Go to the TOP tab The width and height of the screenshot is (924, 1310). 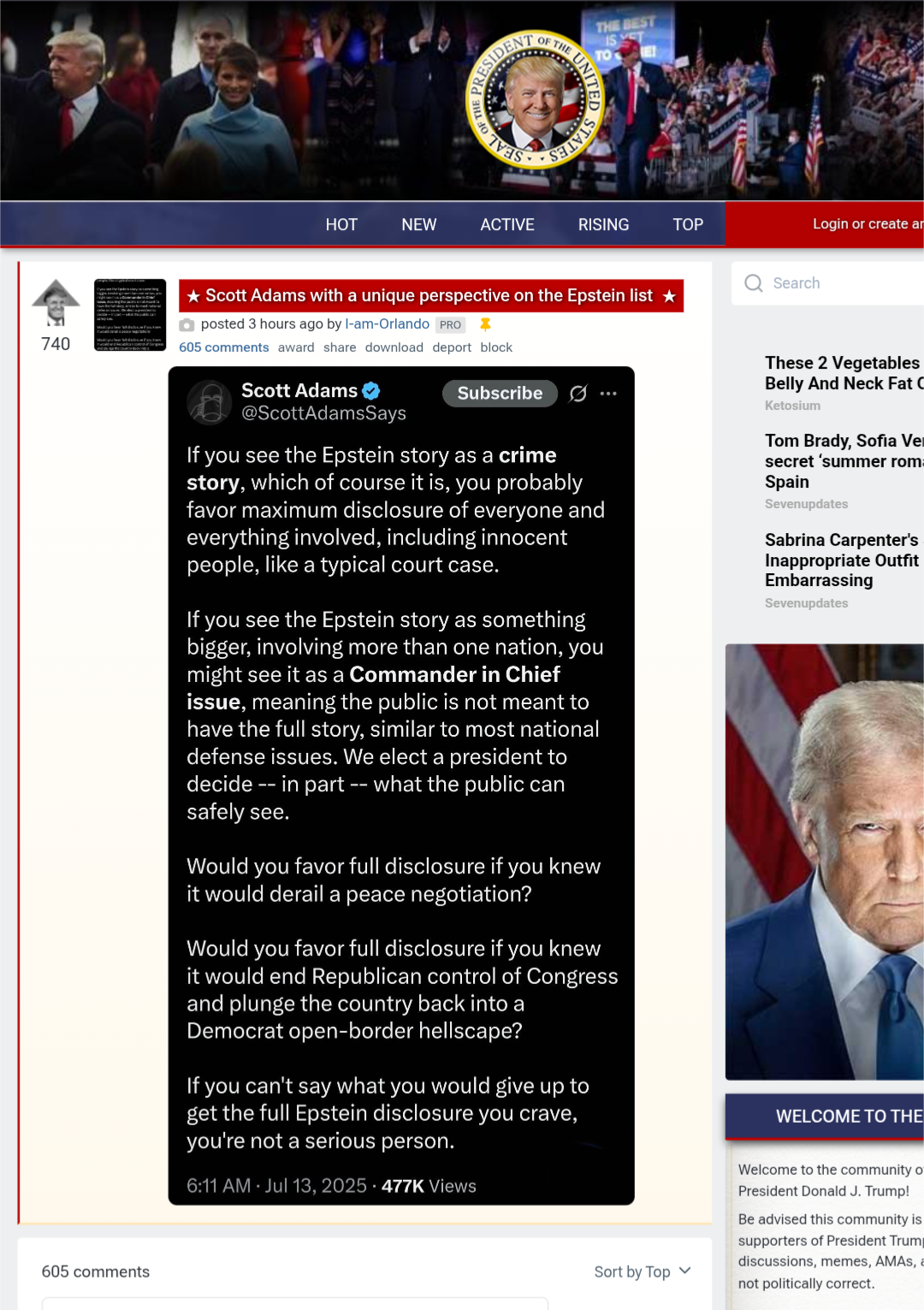[x=688, y=224]
